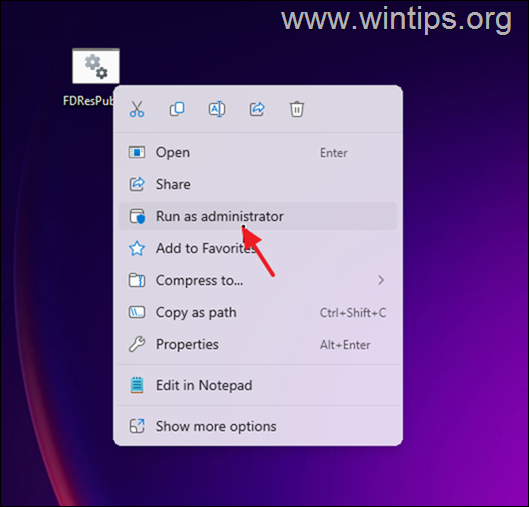The height and width of the screenshot is (507, 529).
Task: Click the star icon for Add to Favorites
Action: pyautogui.click(x=137, y=248)
